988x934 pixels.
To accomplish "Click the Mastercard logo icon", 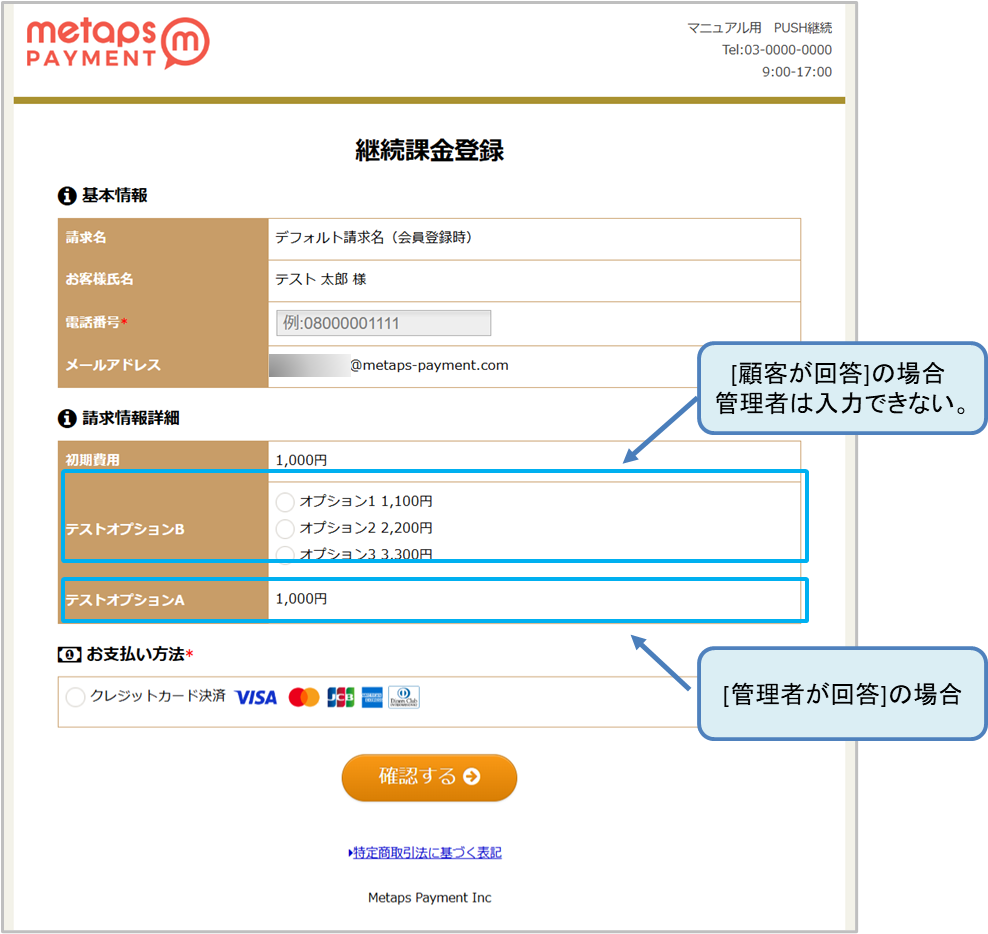I will coord(304,697).
